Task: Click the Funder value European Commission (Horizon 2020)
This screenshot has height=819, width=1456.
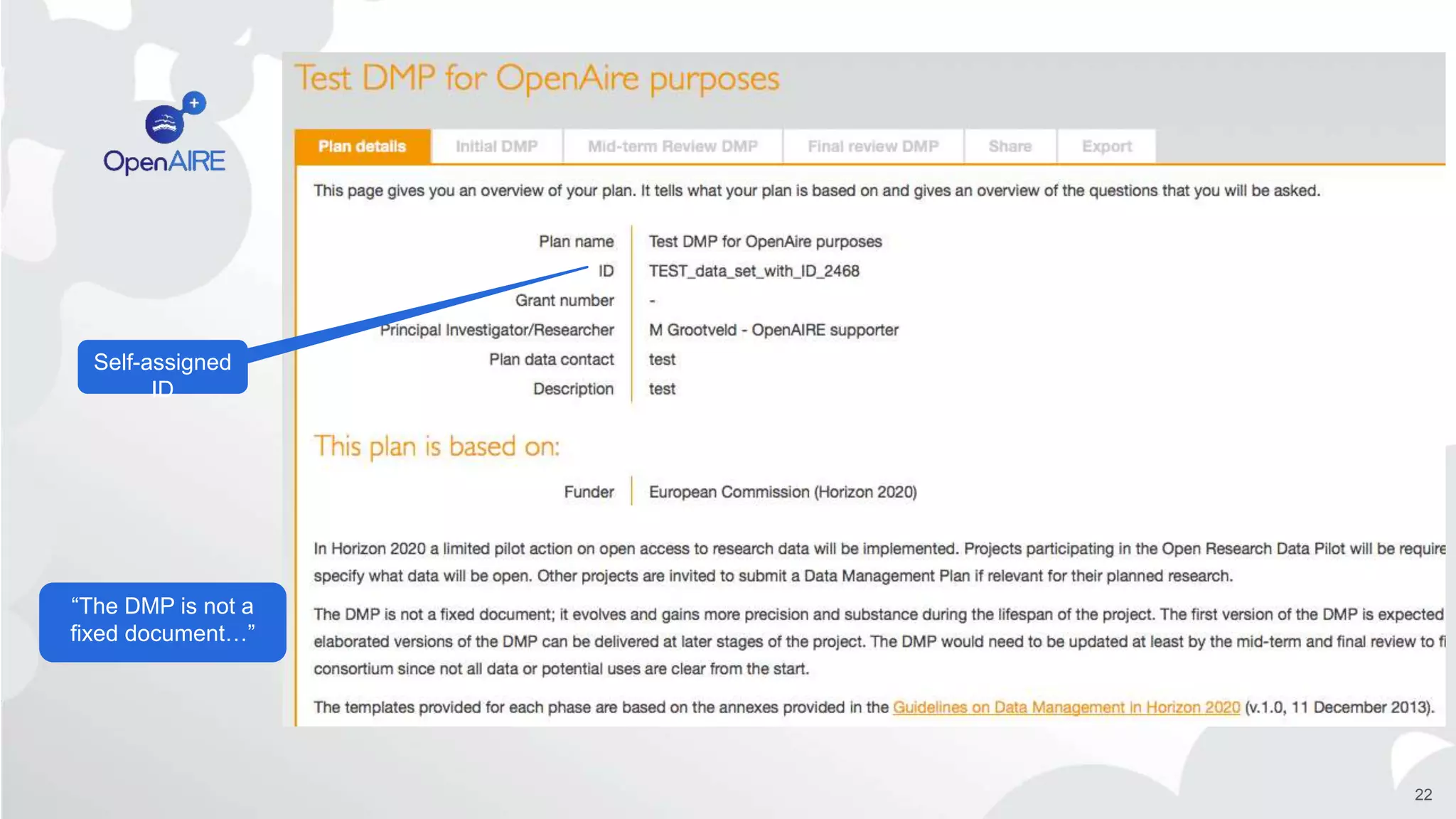Action: coord(783,492)
